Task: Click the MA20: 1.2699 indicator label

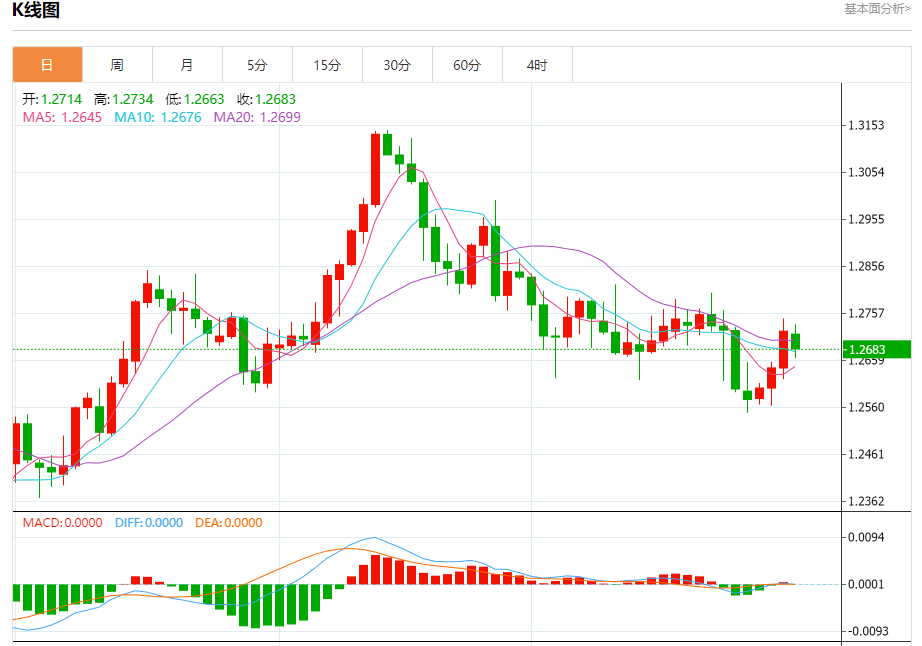Action: (x=257, y=117)
